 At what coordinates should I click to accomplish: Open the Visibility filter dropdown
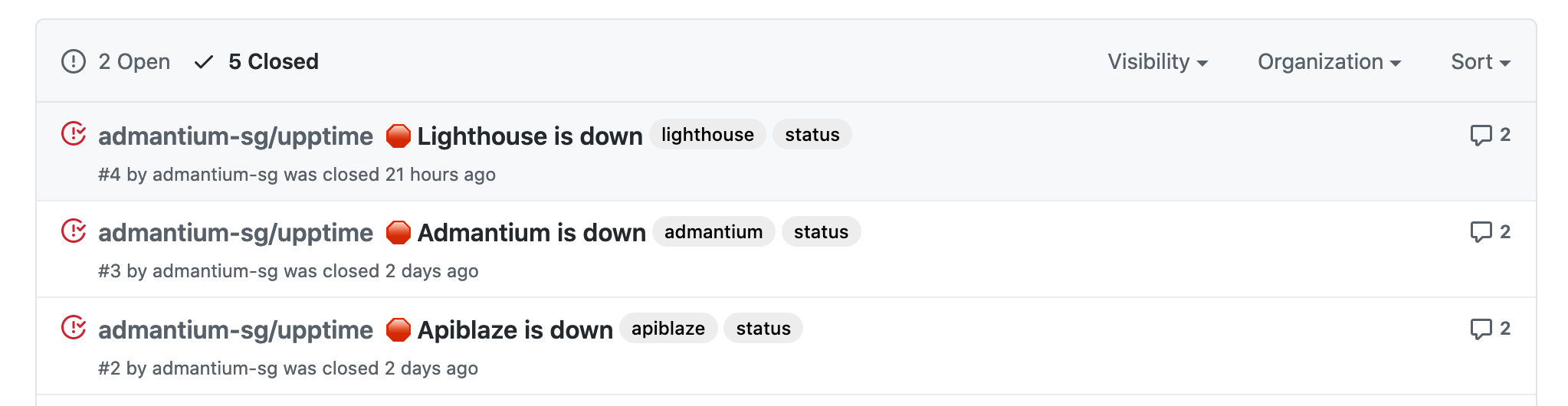[x=1157, y=62]
